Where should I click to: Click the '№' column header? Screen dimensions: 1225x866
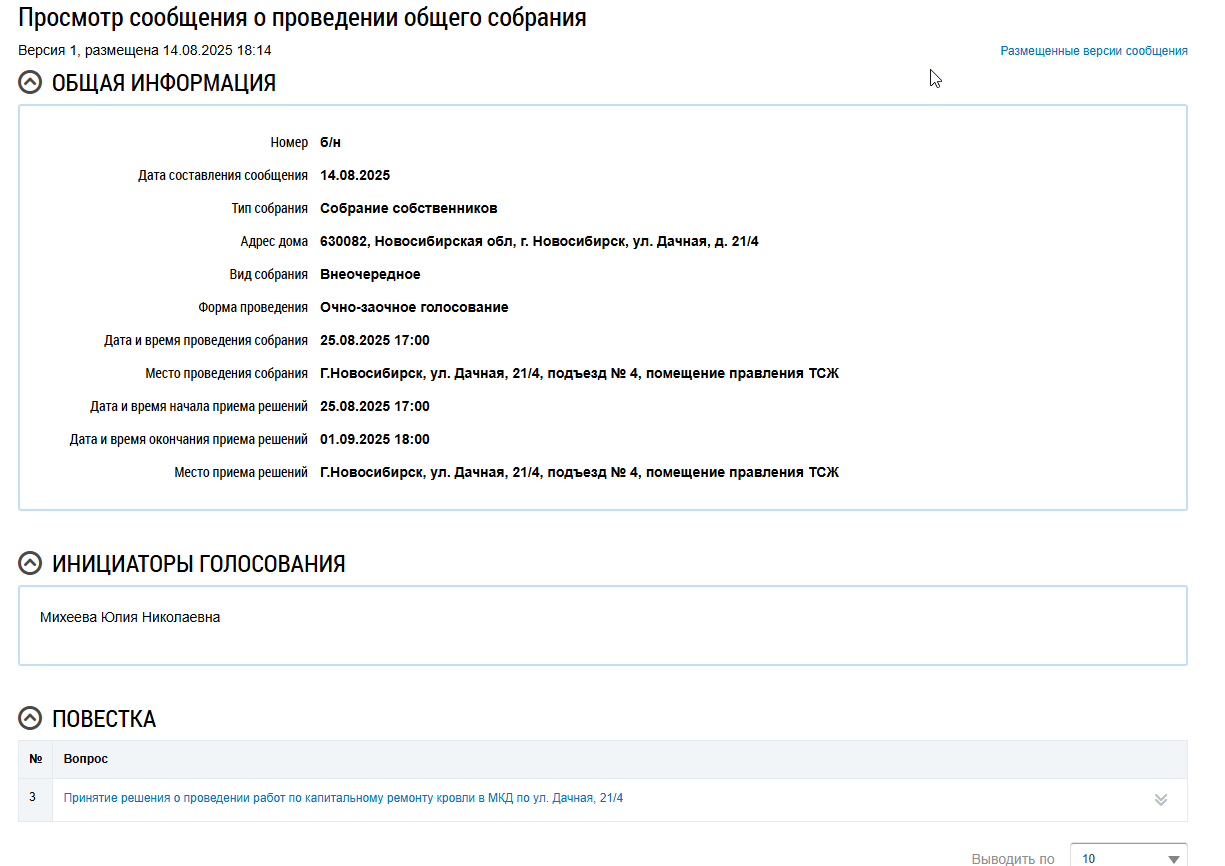36,759
